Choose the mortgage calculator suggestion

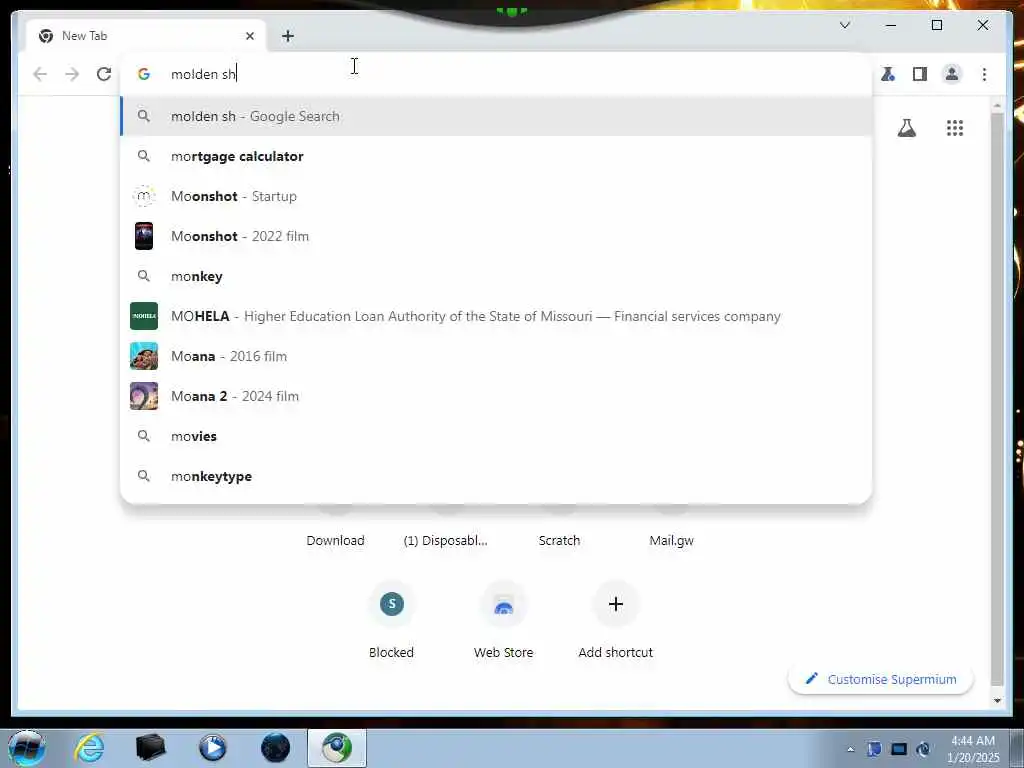496,156
